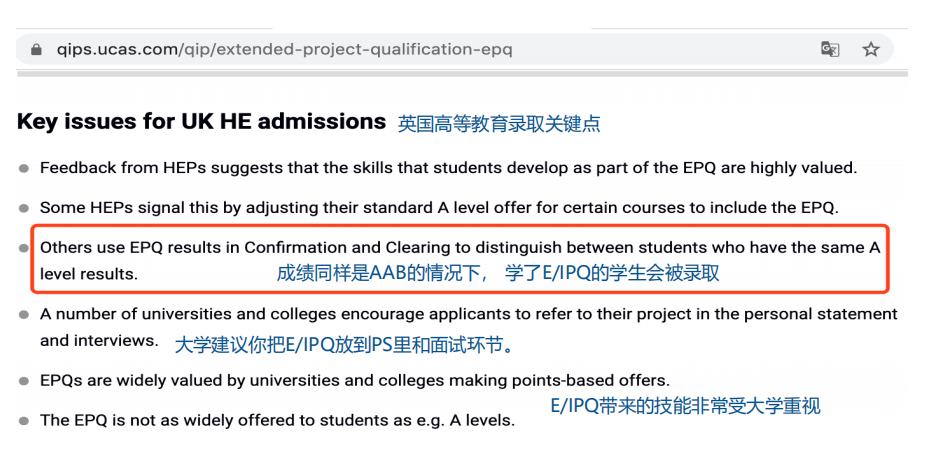Click the words level results. in red box

coord(89,274)
